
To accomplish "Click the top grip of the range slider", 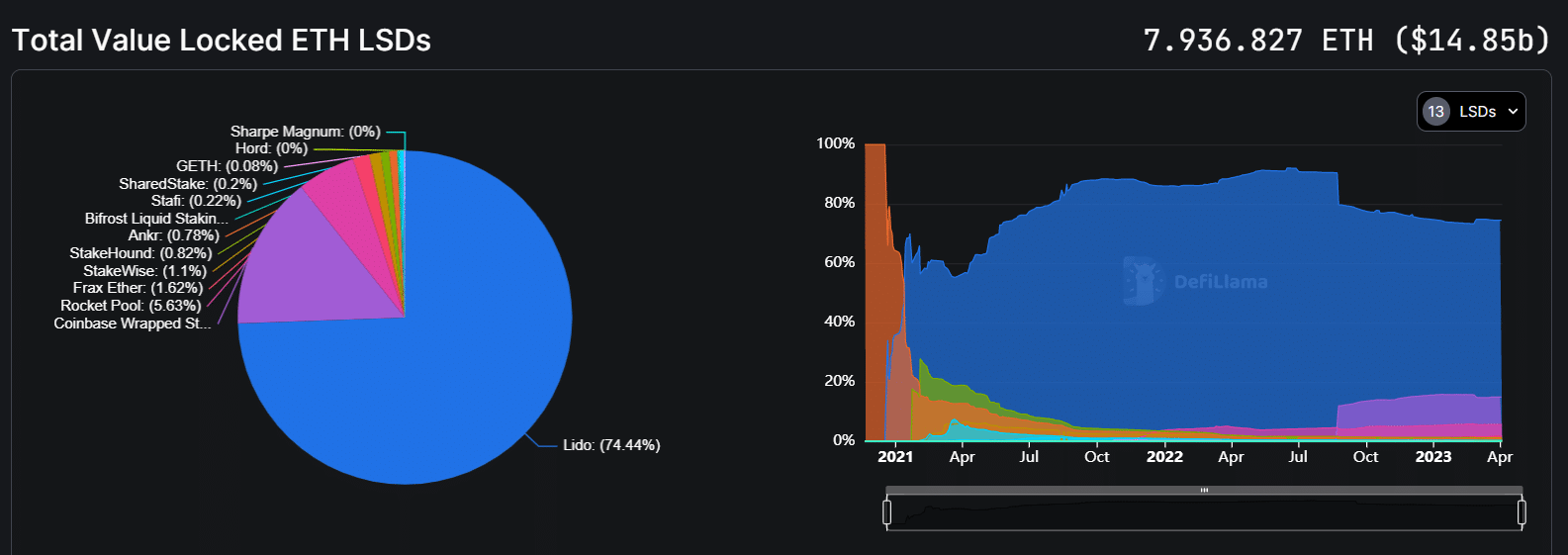I will pyautogui.click(x=1204, y=490).
